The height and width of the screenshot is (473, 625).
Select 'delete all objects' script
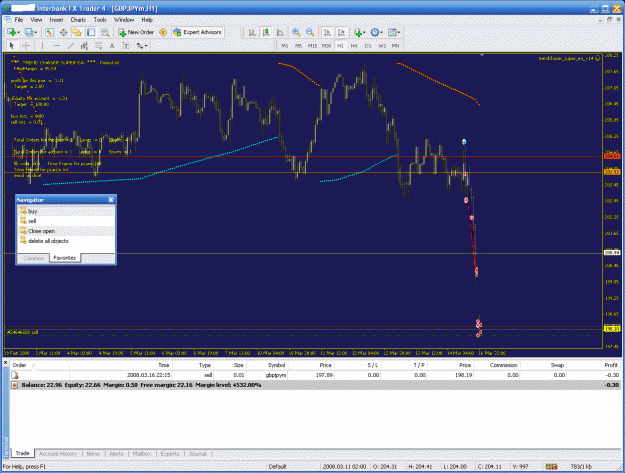coord(48,241)
